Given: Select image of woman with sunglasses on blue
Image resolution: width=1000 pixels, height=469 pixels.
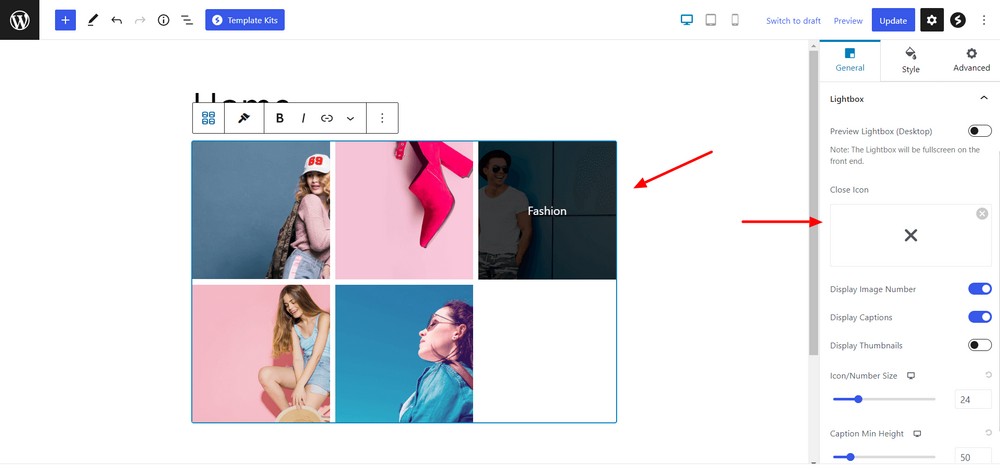Looking at the screenshot, I should click(404, 354).
